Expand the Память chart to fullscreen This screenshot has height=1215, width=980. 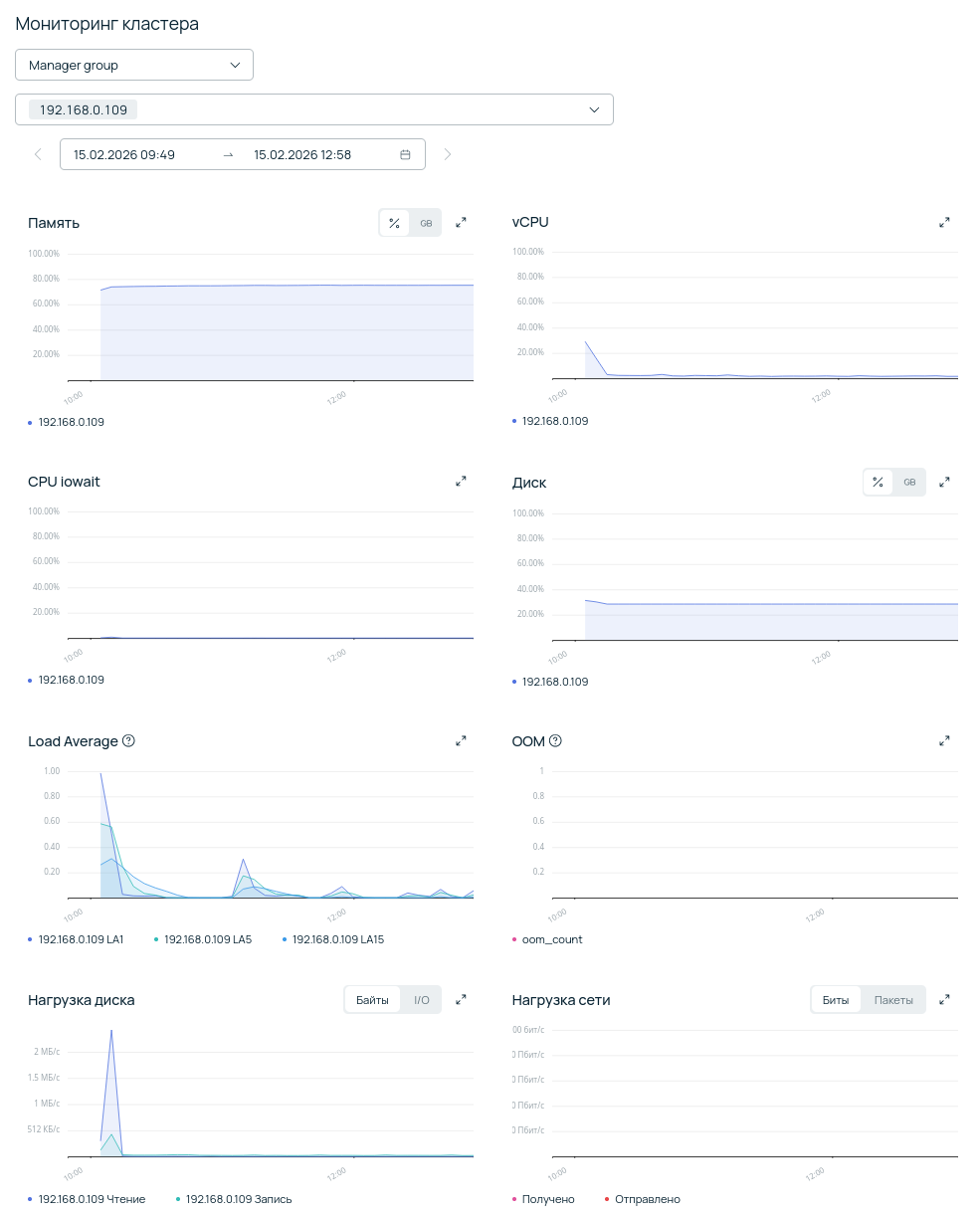pyautogui.click(x=461, y=223)
